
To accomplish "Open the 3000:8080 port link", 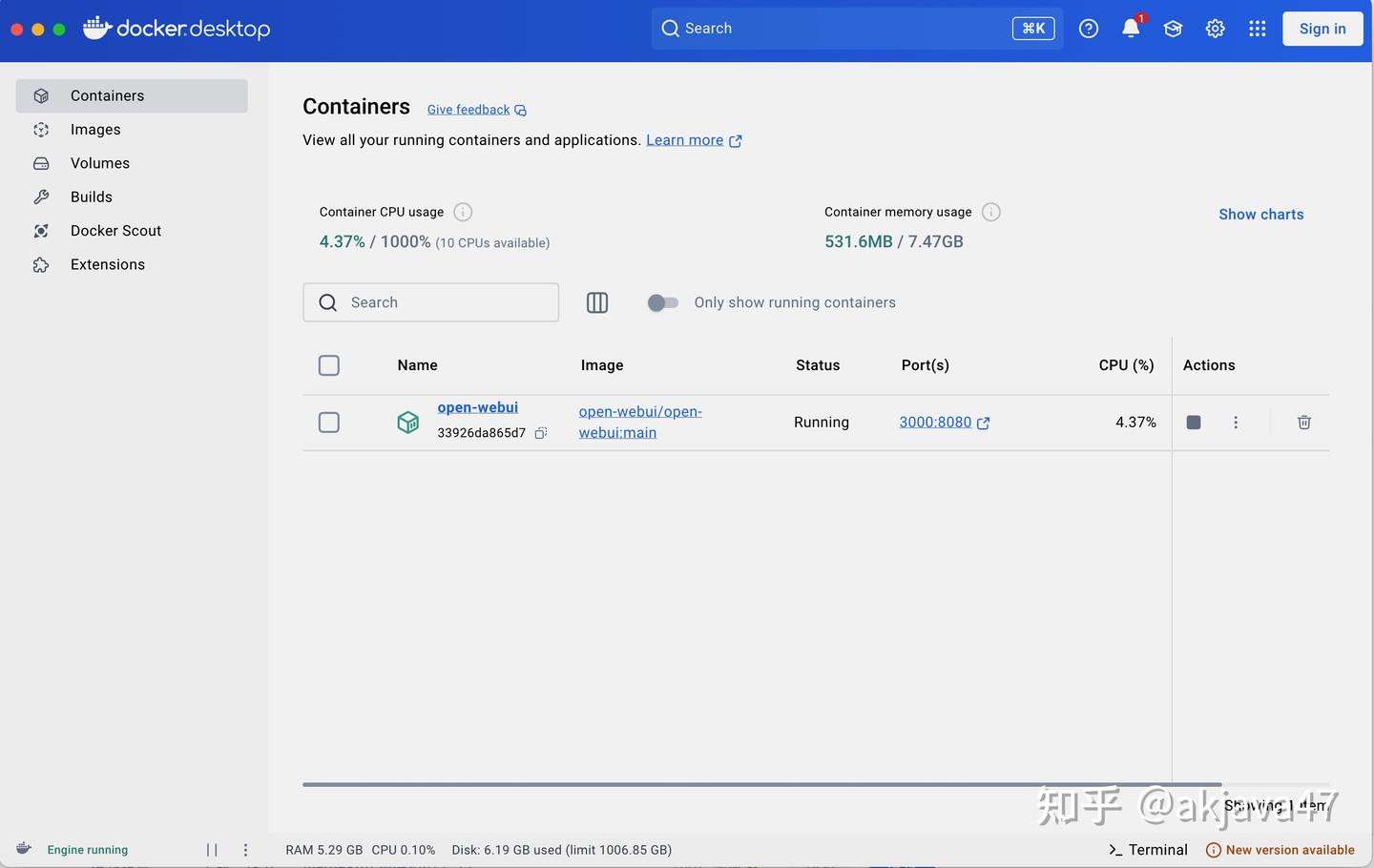I will [x=935, y=422].
